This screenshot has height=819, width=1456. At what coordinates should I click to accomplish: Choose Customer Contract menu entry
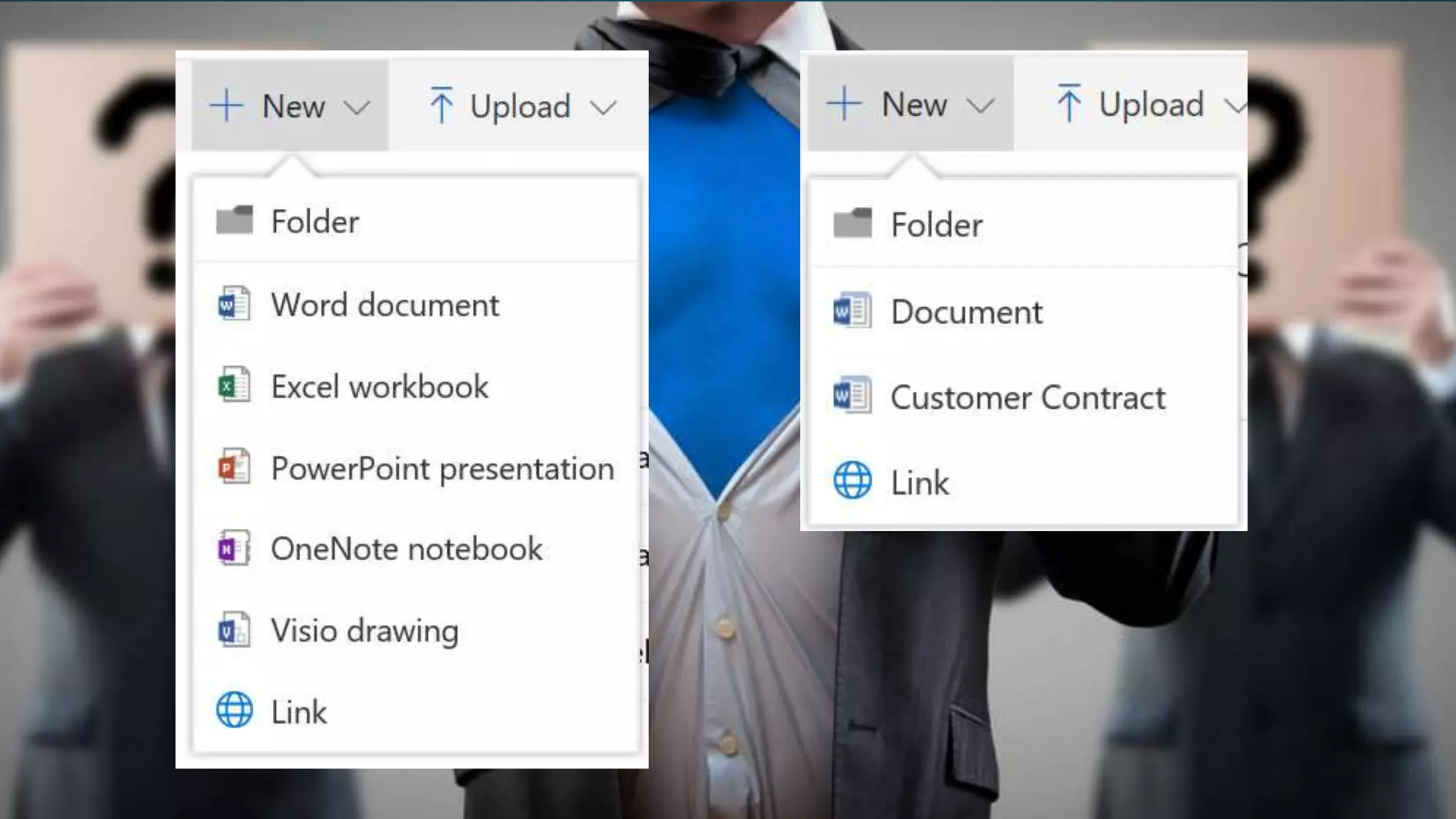pyautogui.click(x=1027, y=397)
